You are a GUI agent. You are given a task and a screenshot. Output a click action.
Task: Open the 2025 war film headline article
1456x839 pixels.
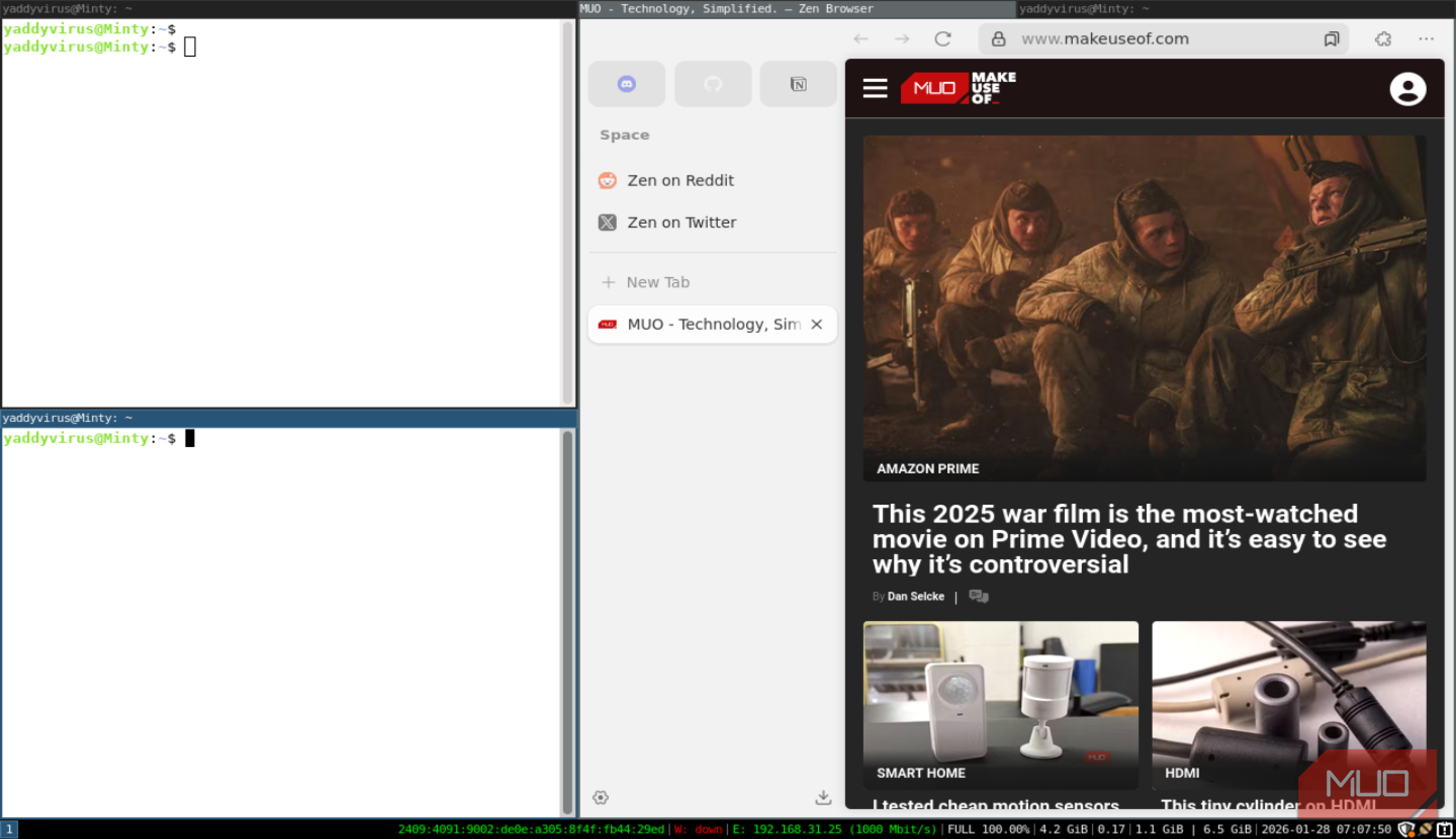click(1129, 539)
